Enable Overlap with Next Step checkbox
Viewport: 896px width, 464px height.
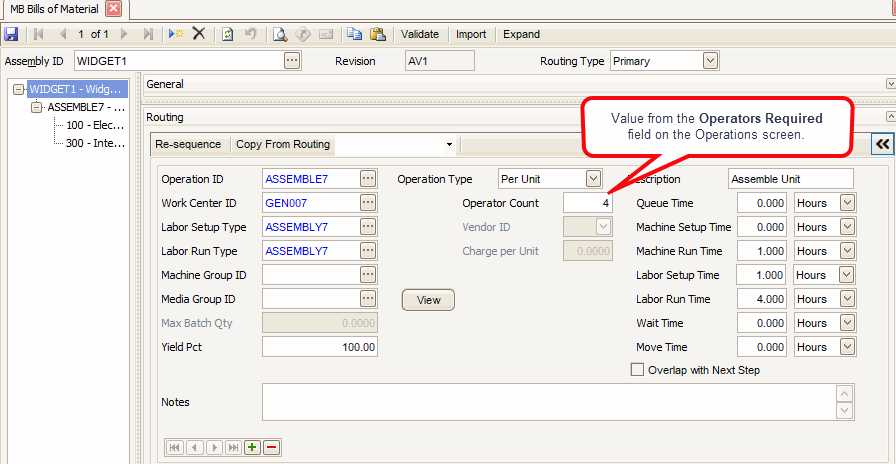tap(638, 370)
